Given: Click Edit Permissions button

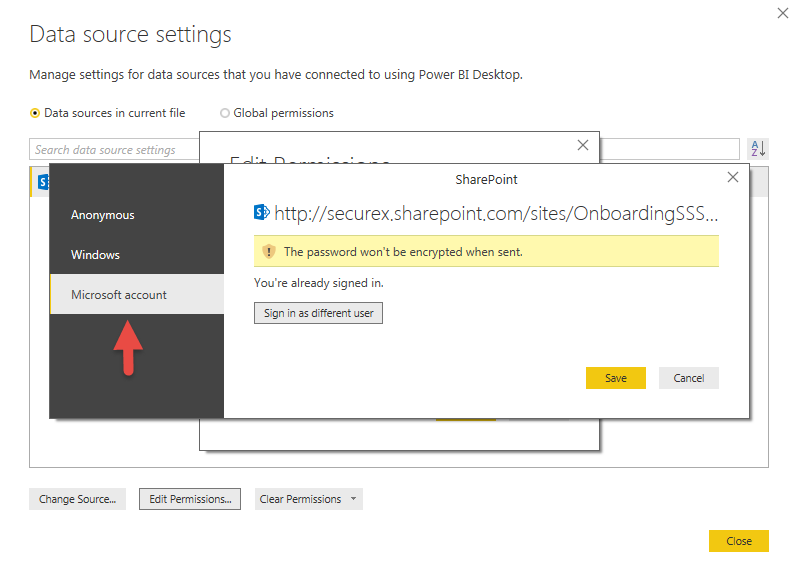Looking at the screenshot, I should click(x=190, y=499).
